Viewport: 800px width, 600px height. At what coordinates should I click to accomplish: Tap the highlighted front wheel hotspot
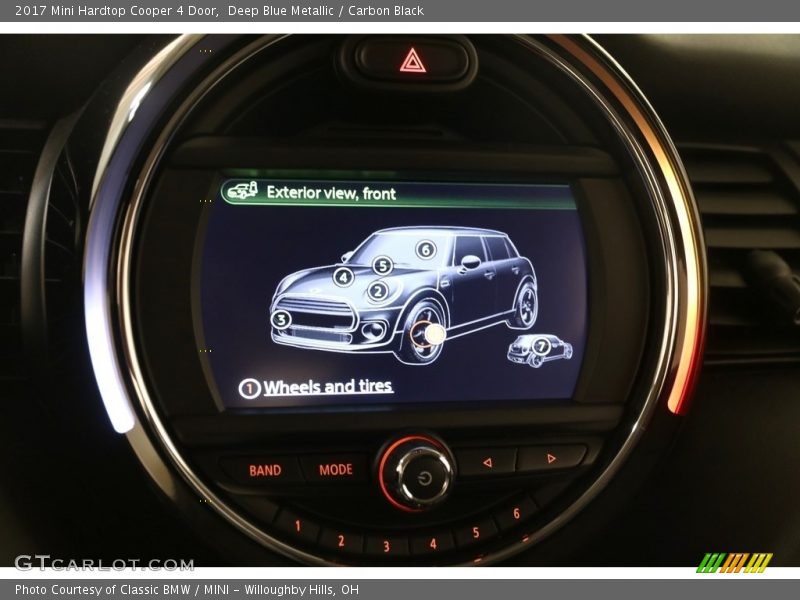pyautogui.click(x=427, y=335)
